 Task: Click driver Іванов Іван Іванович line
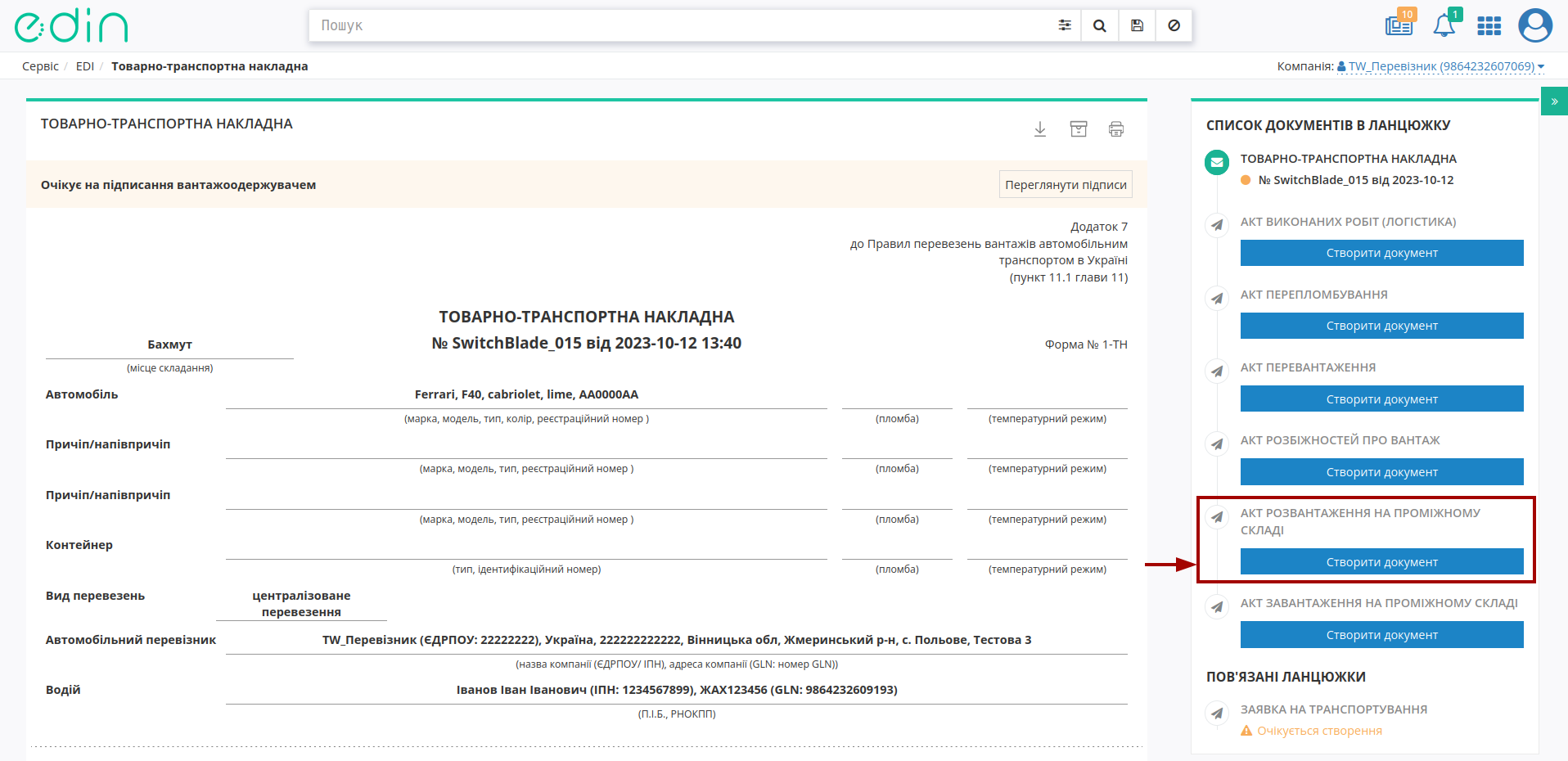[677, 690]
